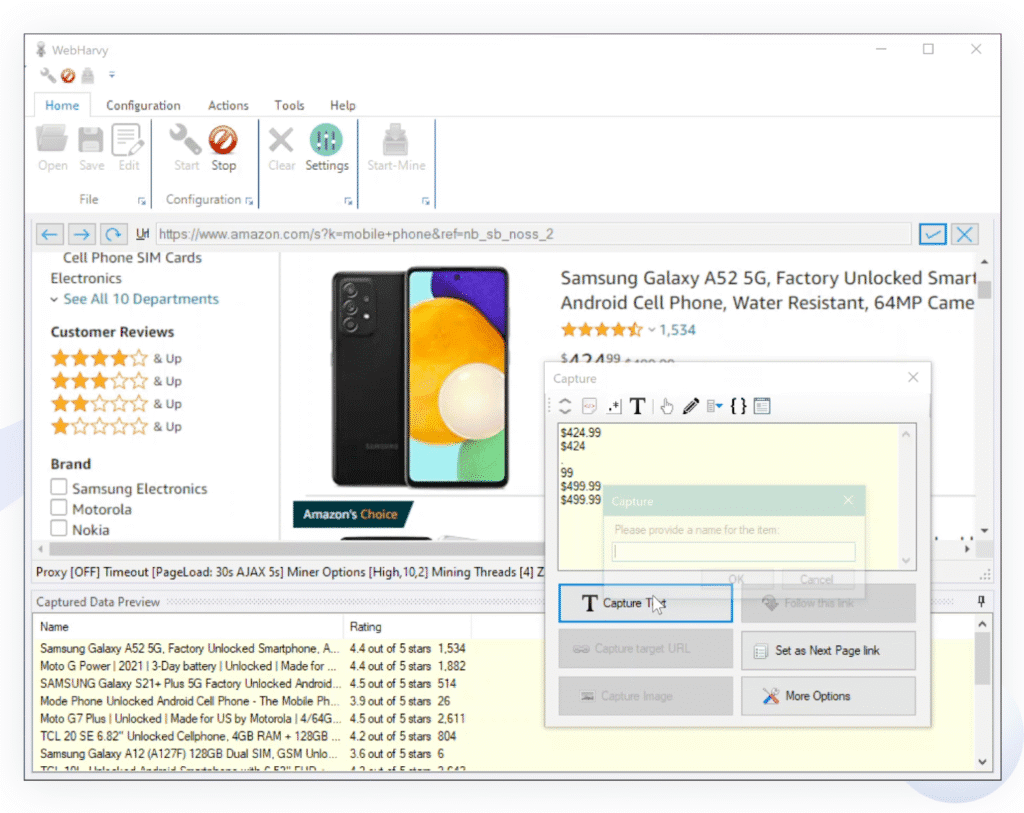Viewport: 1024px width, 813px height.
Task: Click the item name input field
Action: point(733,552)
